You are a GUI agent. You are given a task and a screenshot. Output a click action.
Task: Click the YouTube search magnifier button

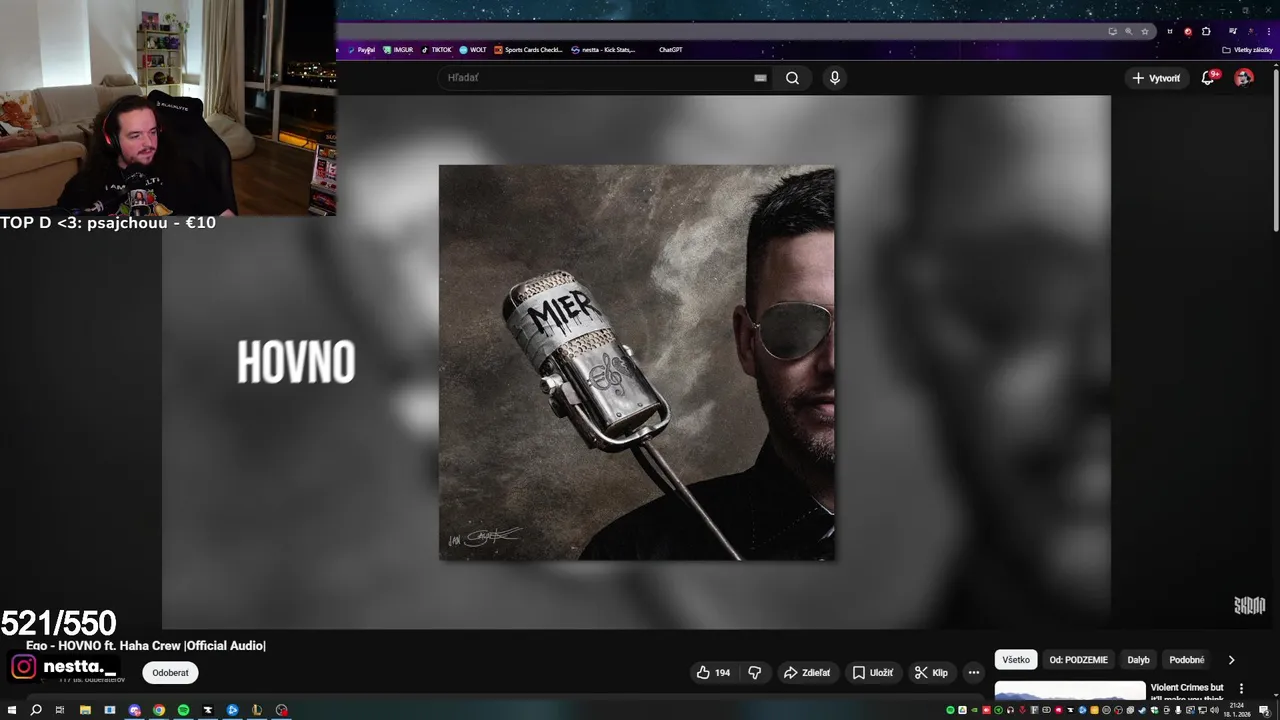click(792, 78)
